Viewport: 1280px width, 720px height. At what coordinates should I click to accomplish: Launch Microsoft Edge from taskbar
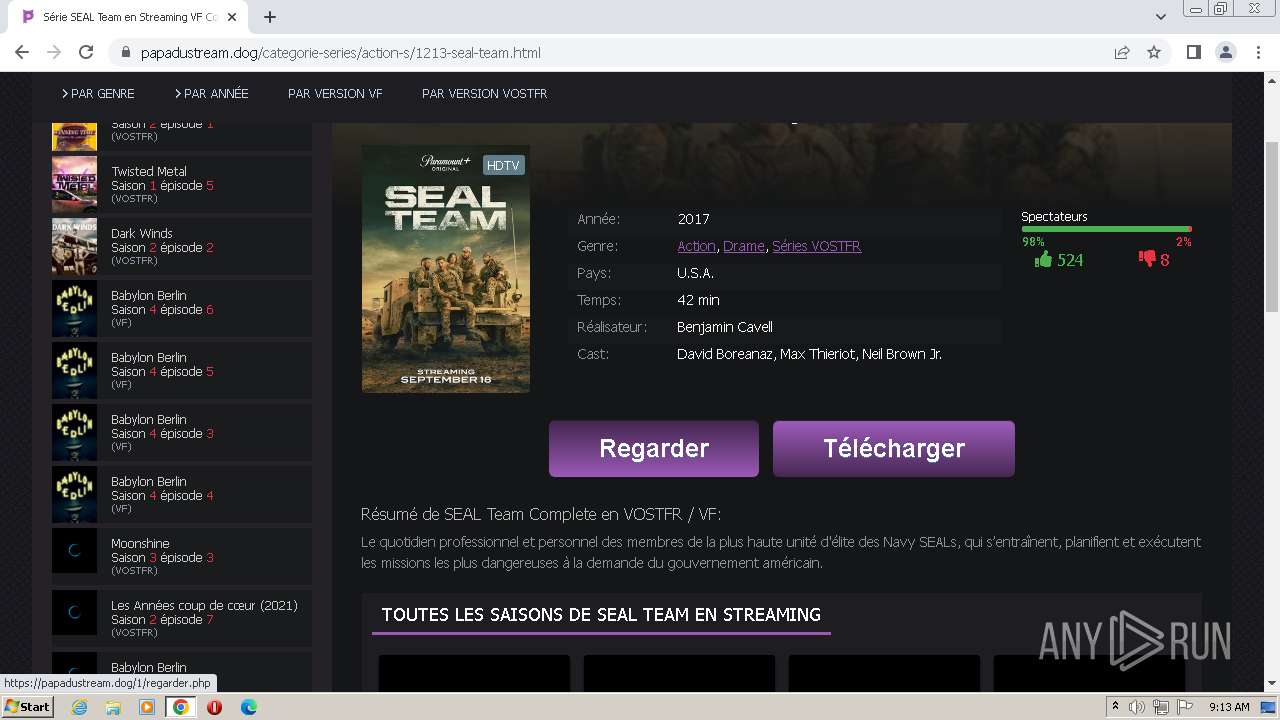[248, 707]
